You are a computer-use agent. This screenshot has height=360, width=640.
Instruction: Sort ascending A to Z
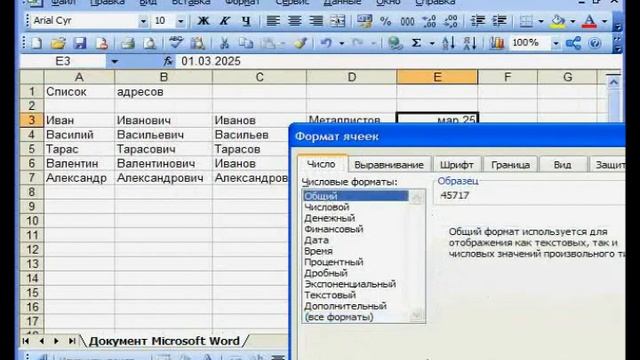pos(448,43)
